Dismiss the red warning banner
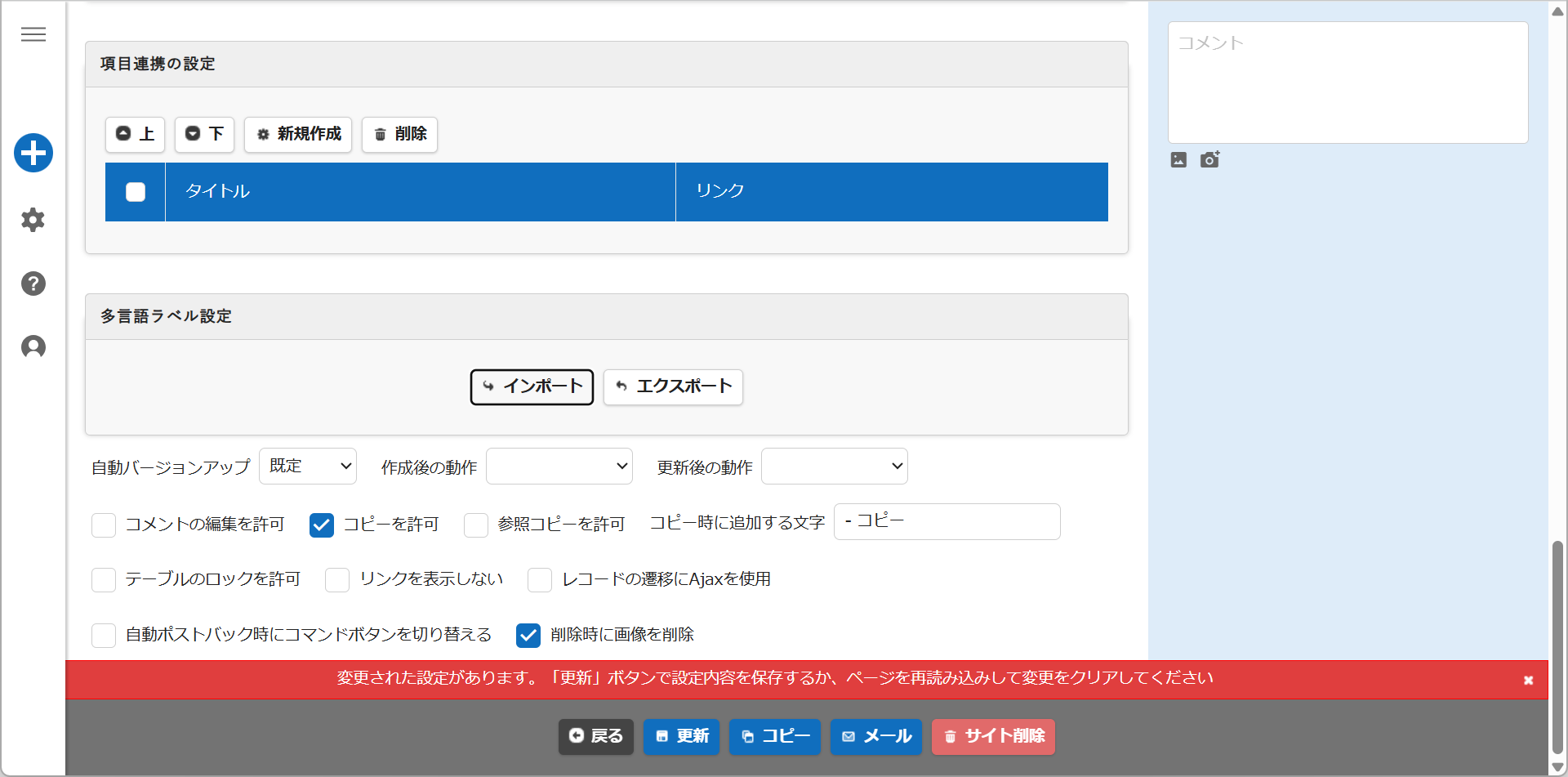Image resolution: width=1568 pixels, height=777 pixels. click(1528, 680)
